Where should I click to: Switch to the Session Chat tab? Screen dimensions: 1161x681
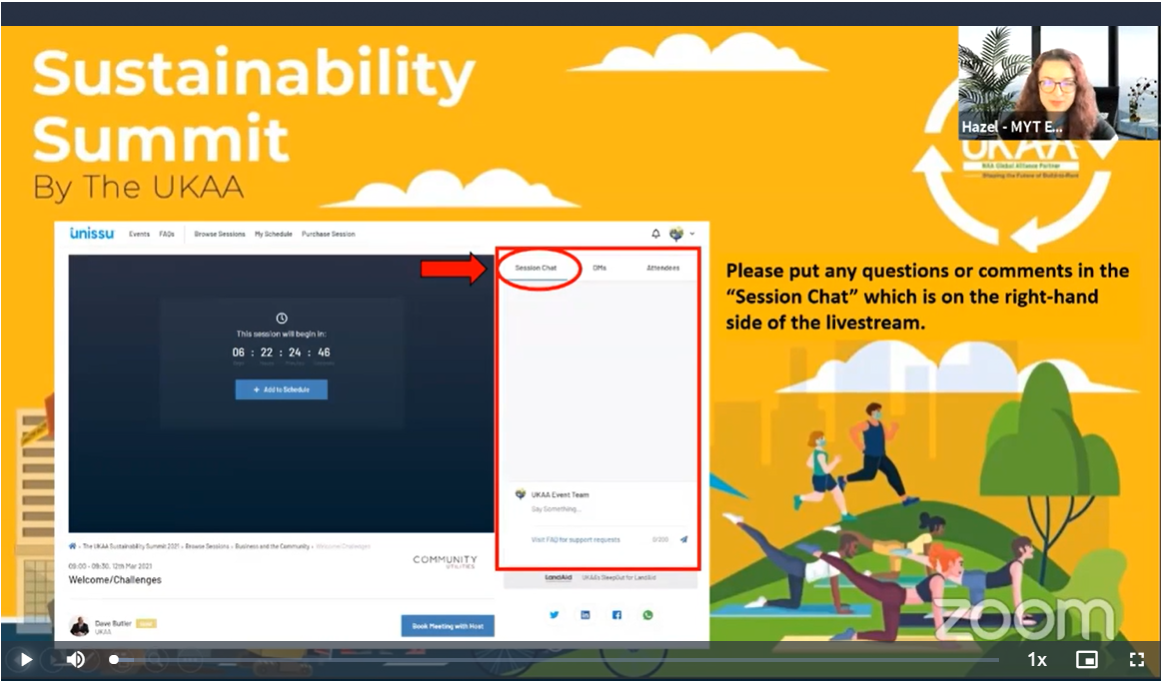point(536,268)
